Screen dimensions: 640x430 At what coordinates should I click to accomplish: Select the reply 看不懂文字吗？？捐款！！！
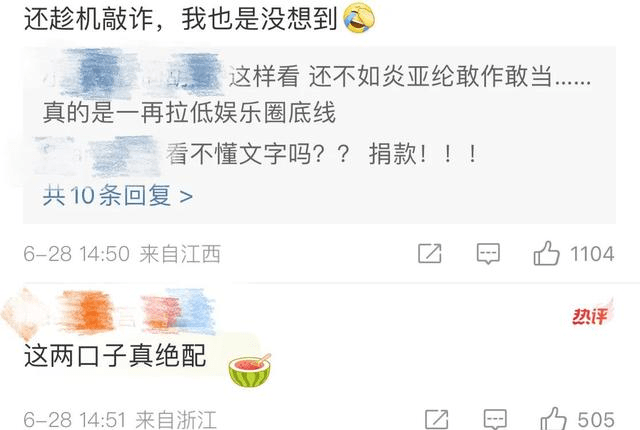point(322,155)
